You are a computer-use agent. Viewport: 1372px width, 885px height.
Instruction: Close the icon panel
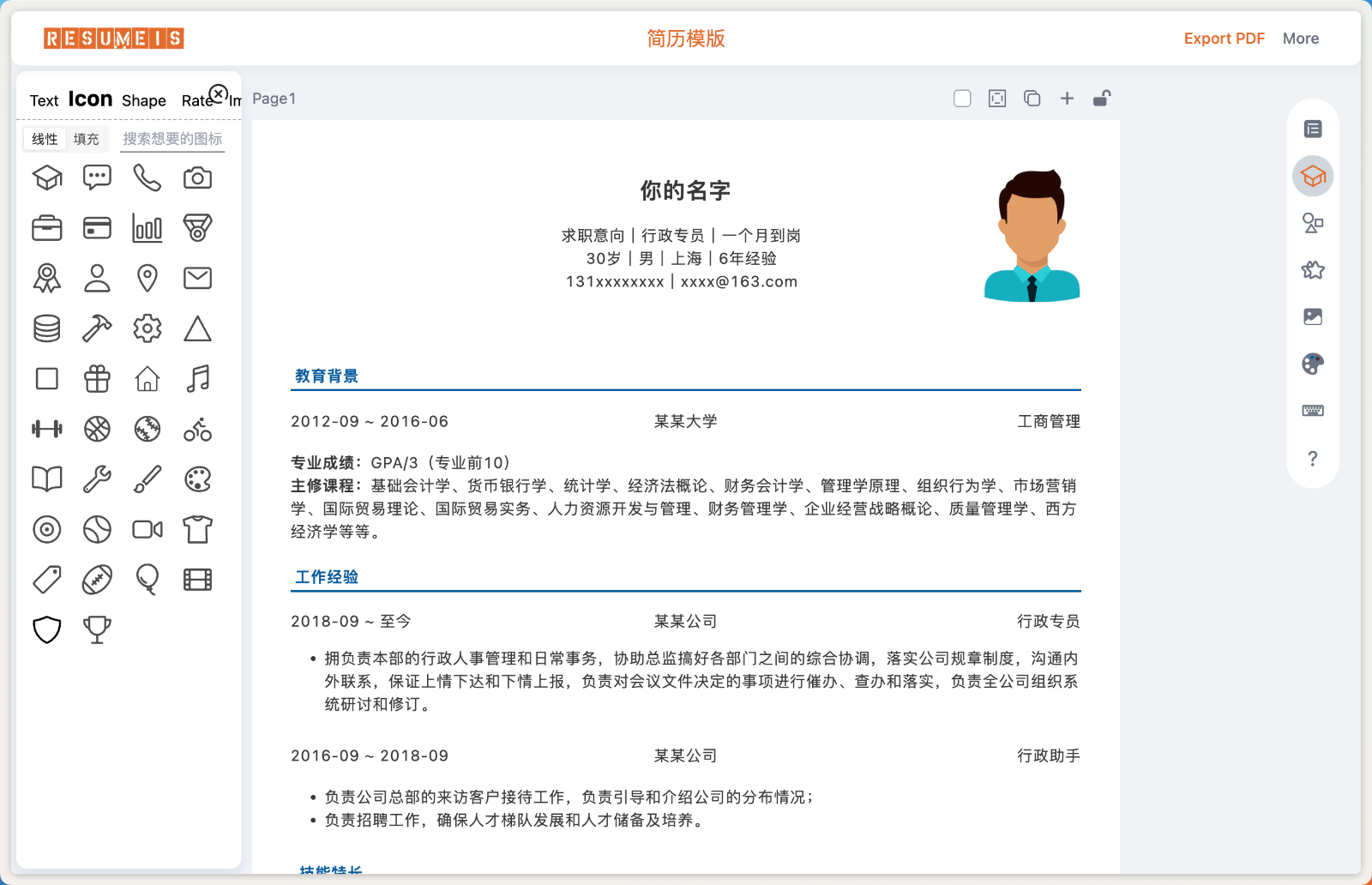coord(219,93)
